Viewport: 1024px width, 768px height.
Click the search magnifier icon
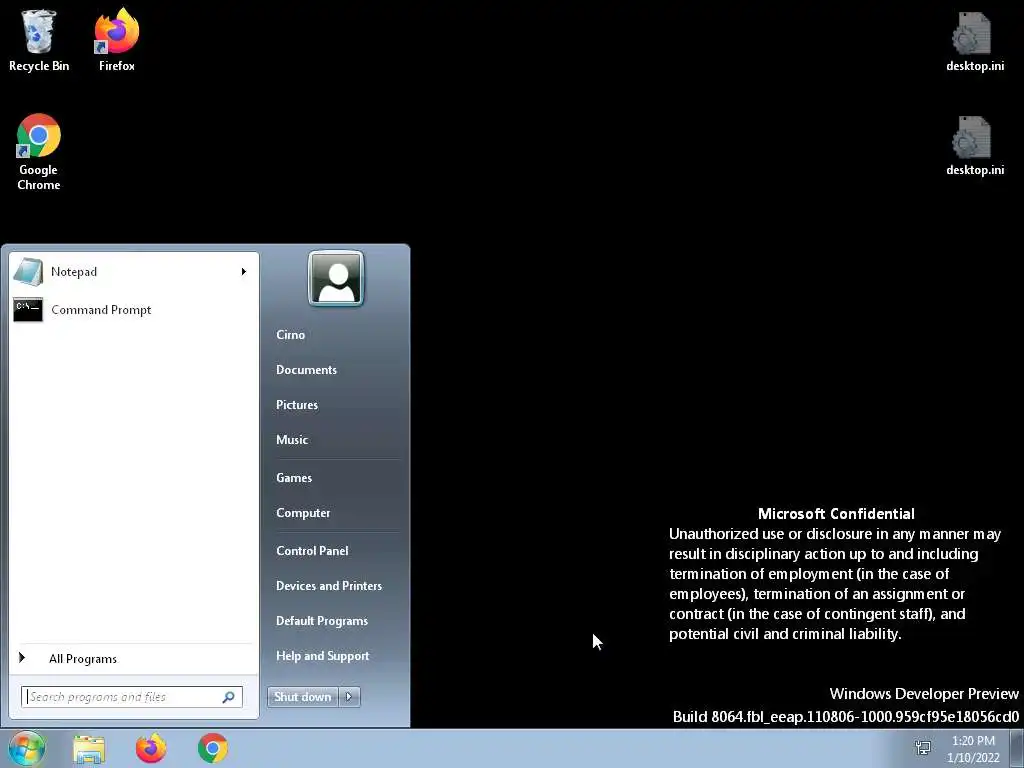pos(229,697)
